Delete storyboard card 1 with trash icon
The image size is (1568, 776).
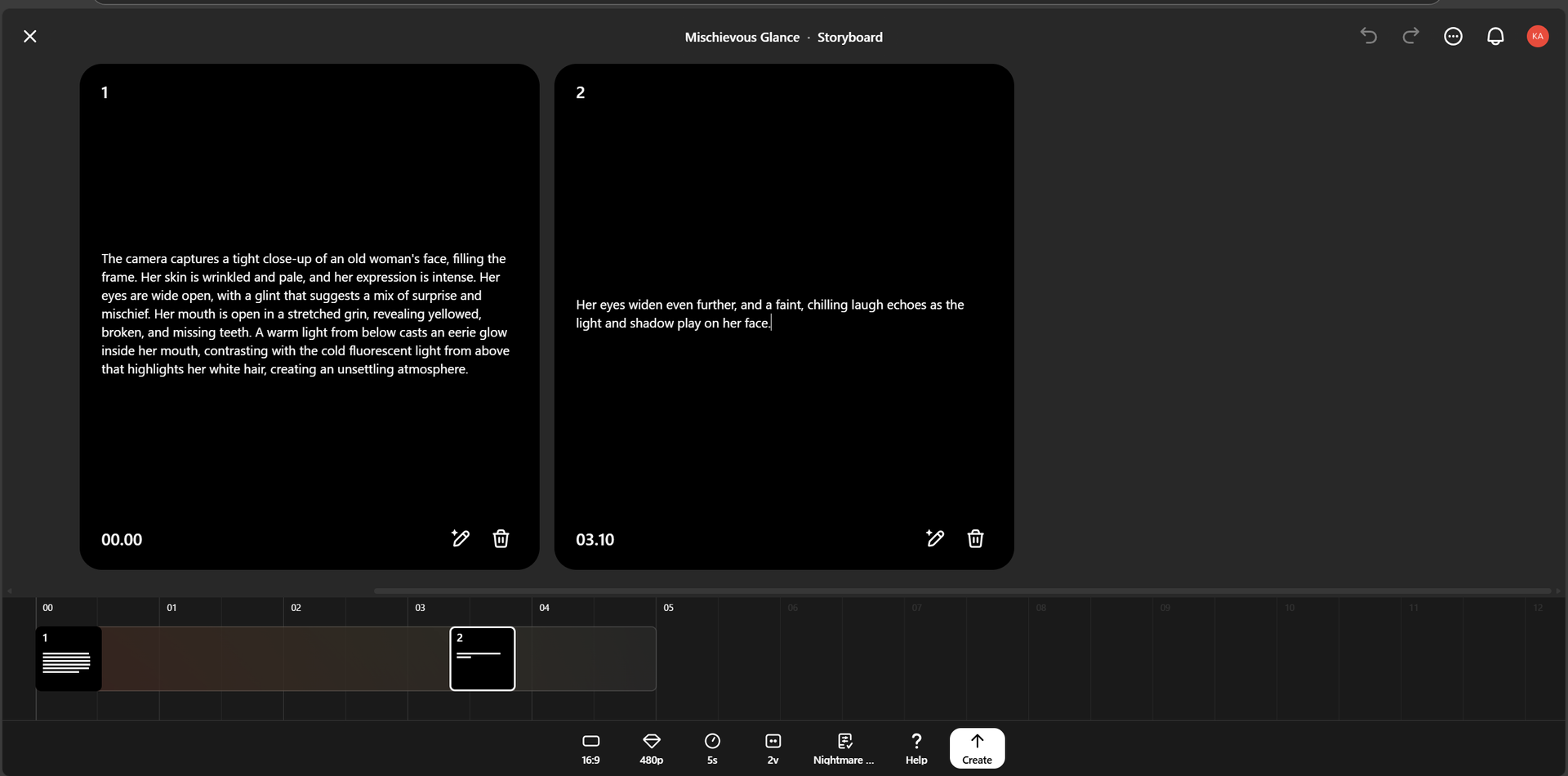[501, 538]
